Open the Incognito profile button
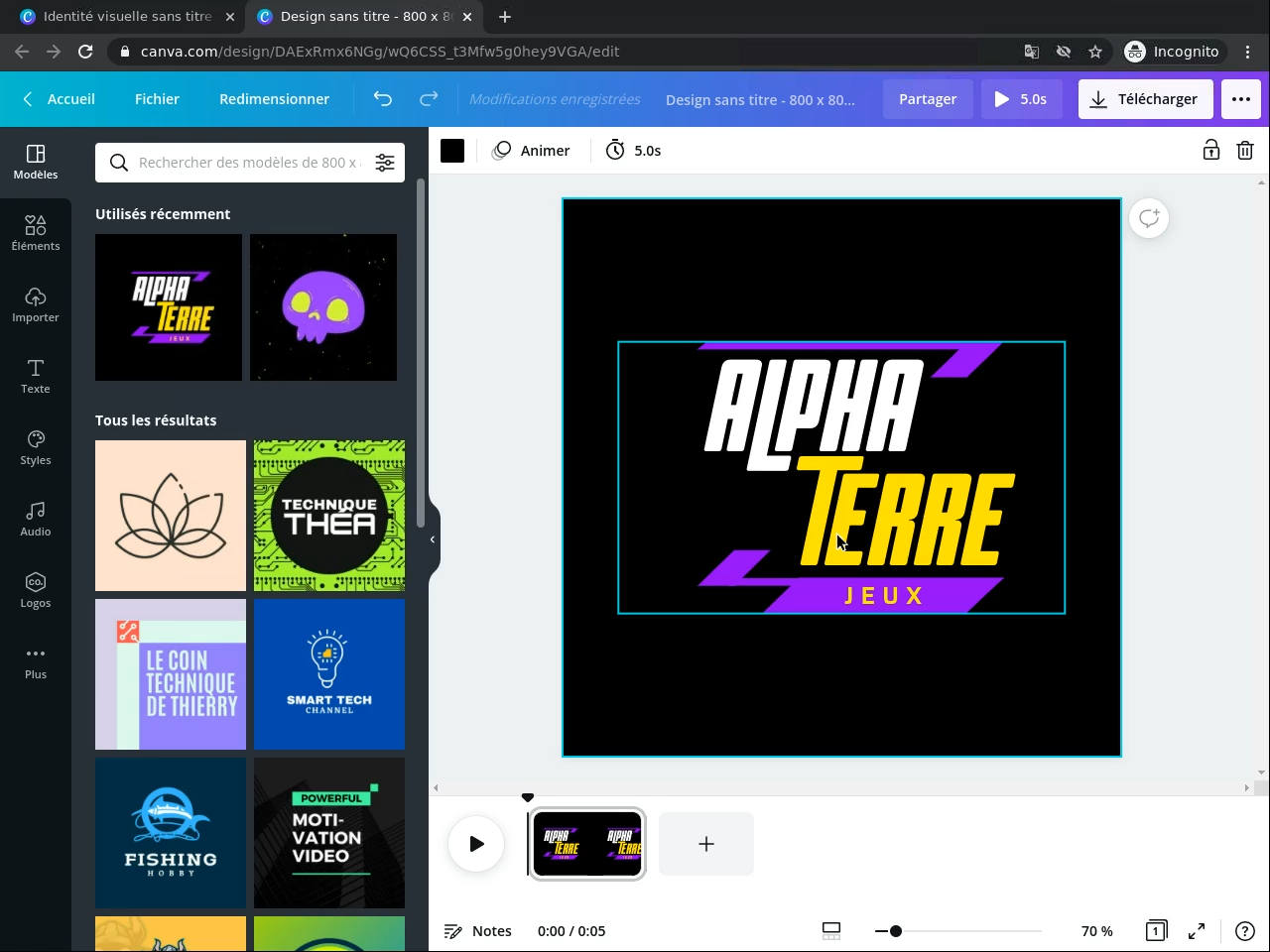Image resolution: width=1270 pixels, height=952 pixels. [x=1174, y=52]
